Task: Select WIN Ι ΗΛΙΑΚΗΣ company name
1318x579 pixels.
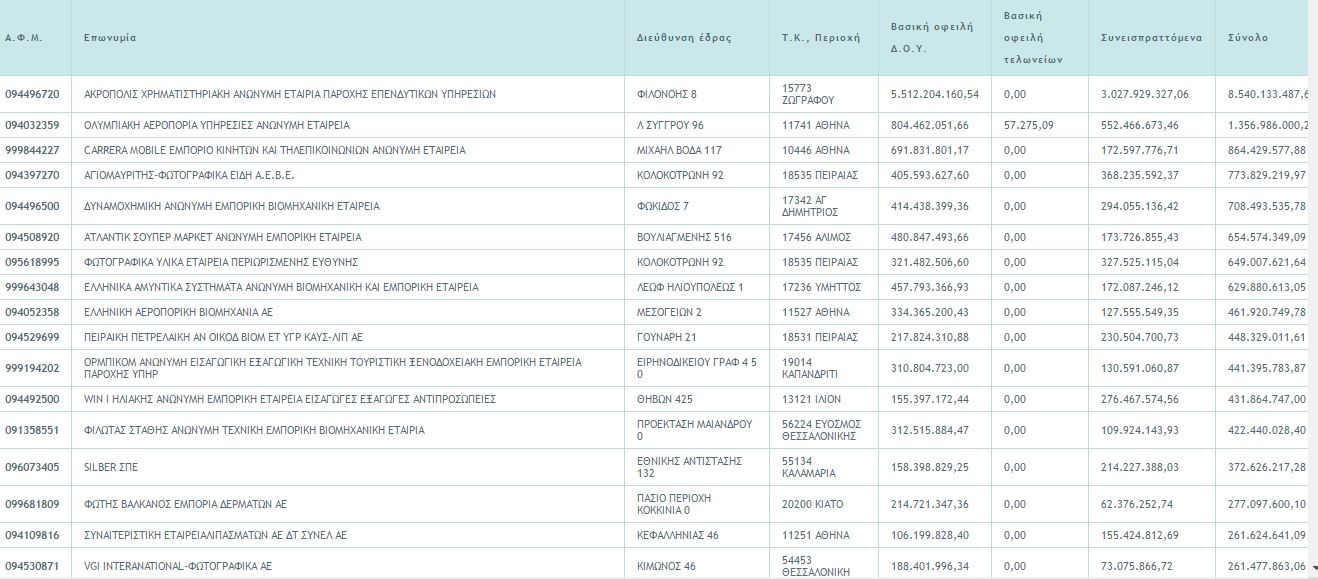Action: point(290,399)
